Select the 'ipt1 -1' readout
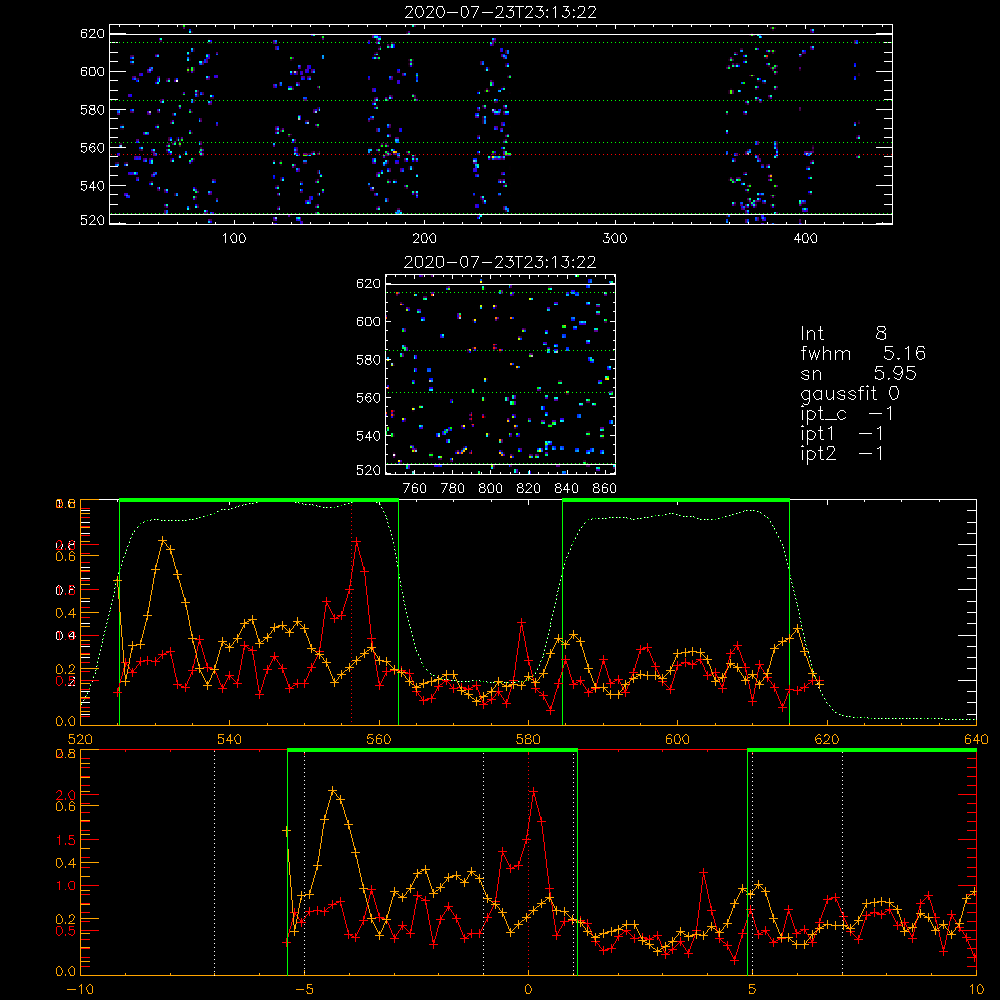1000x1000 pixels. click(842, 434)
